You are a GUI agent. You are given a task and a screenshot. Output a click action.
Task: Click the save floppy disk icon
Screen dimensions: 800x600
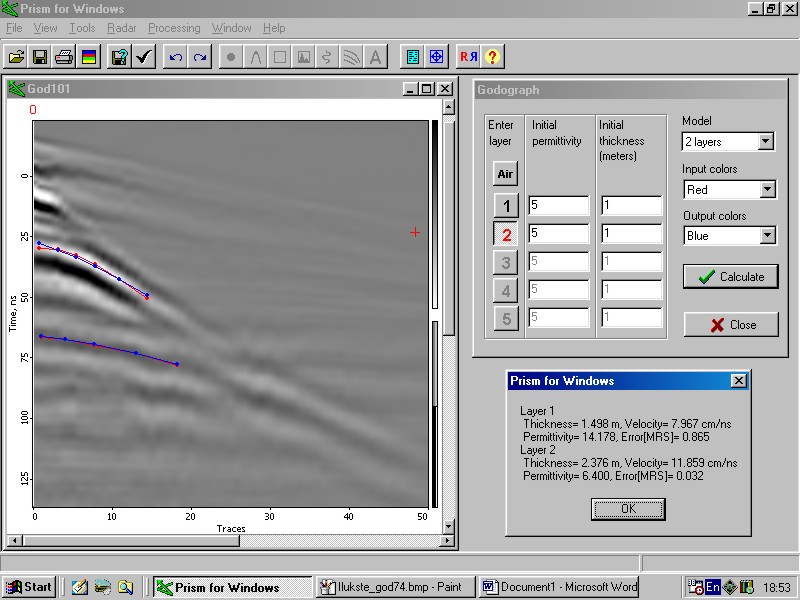40,57
